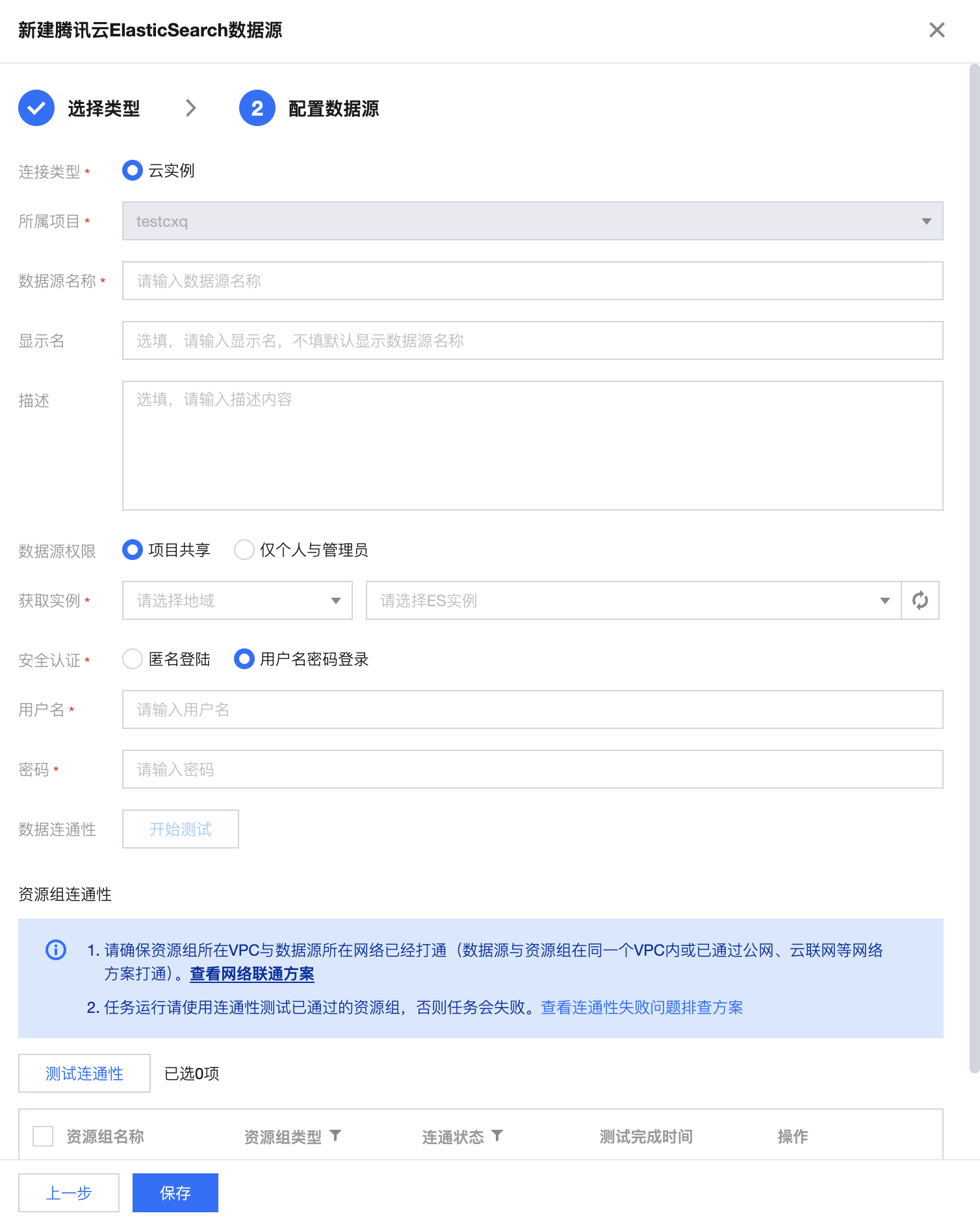
Task: Open the 所属项目 testcxq dropdown
Action: coord(533,221)
